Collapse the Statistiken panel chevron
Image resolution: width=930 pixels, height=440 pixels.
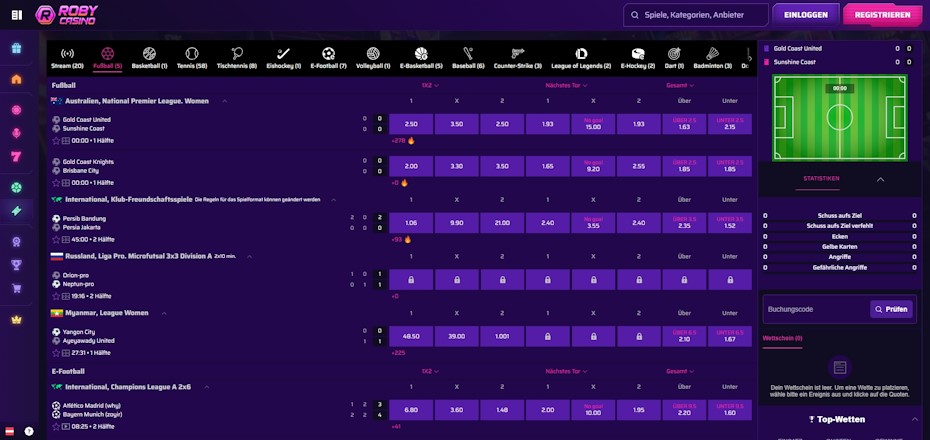[x=880, y=179]
